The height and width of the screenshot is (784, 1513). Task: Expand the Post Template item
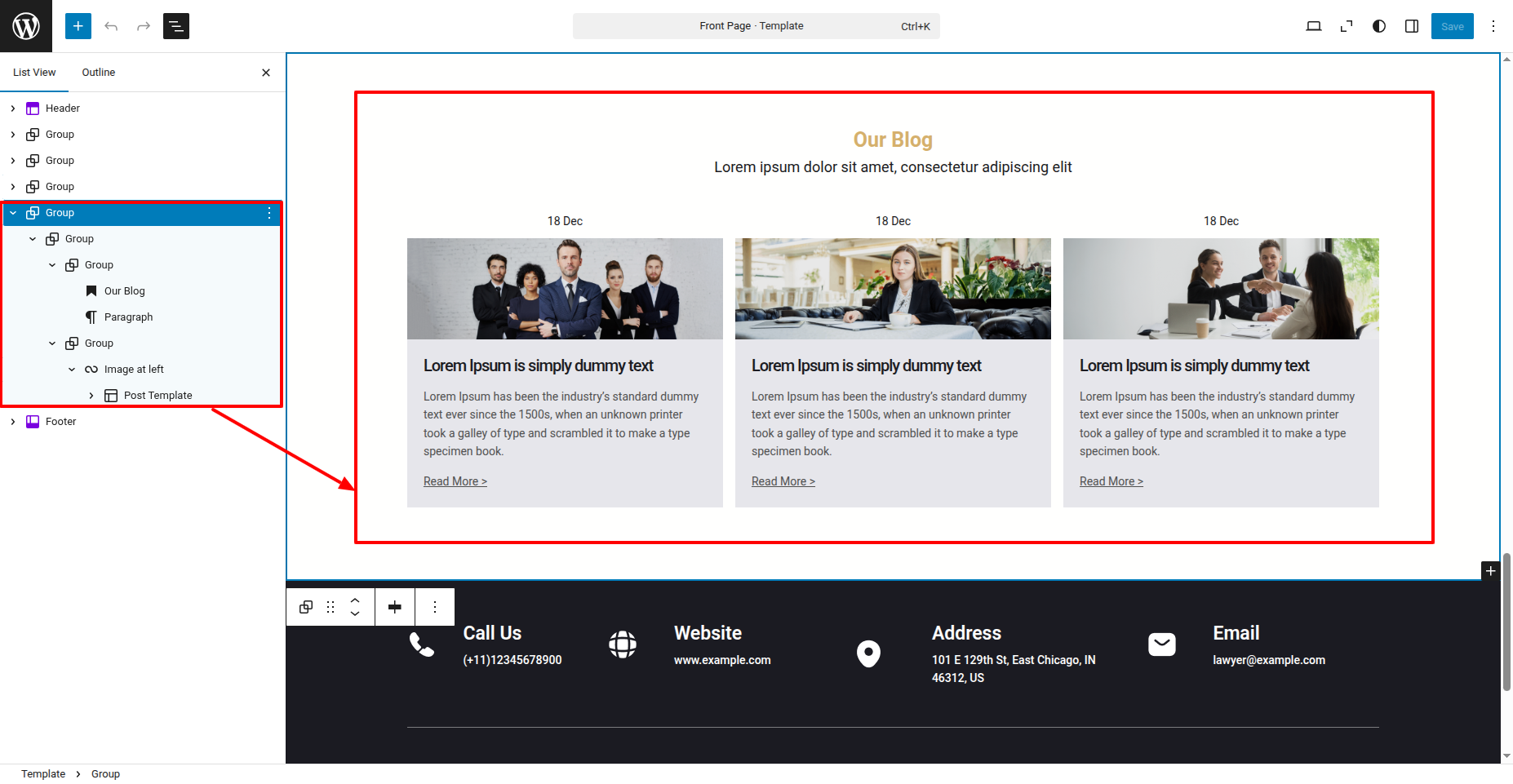click(91, 396)
